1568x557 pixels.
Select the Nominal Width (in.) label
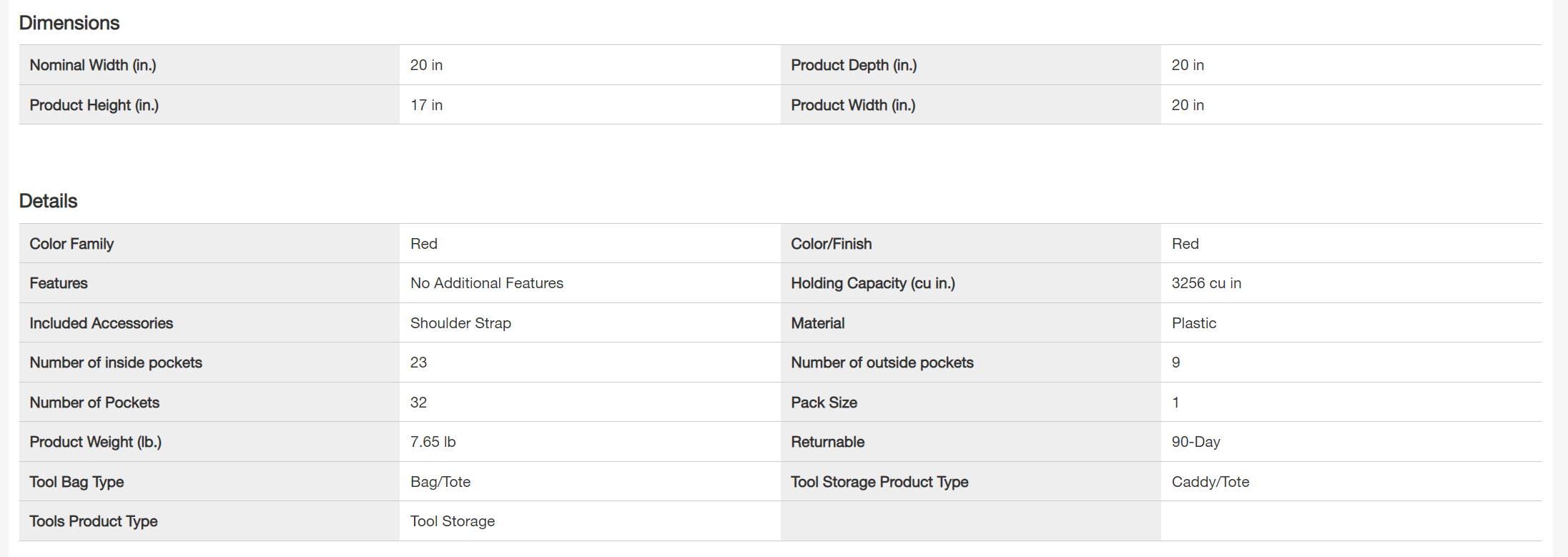tap(93, 65)
